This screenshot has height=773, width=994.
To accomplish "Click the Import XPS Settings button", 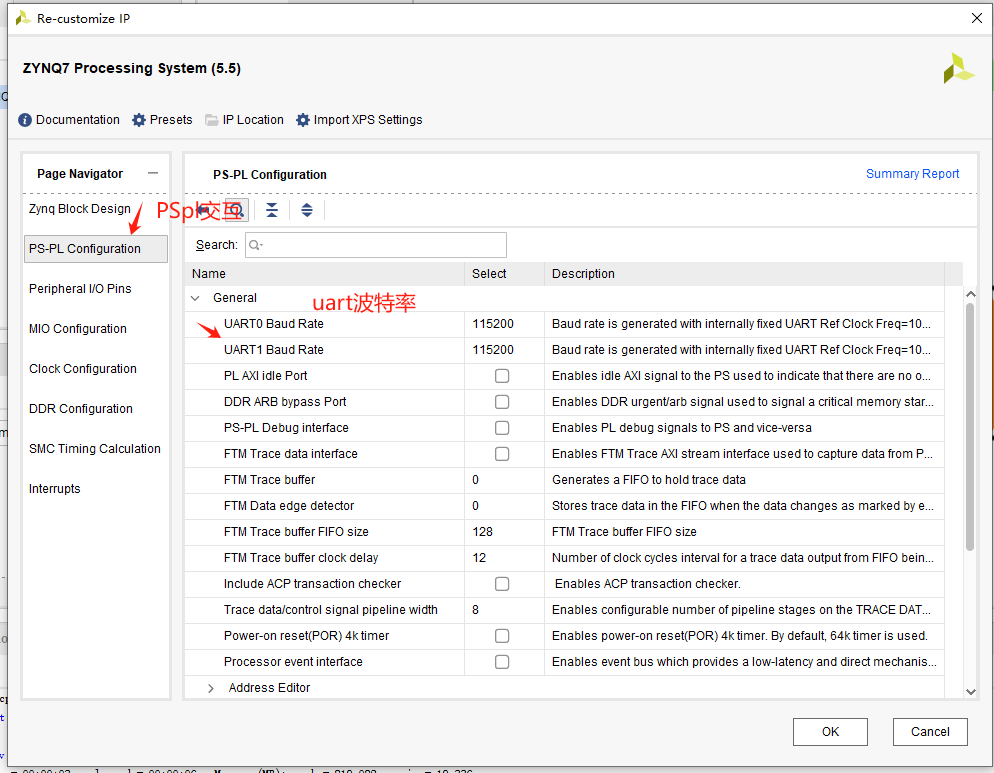I will (x=368, y=120).
